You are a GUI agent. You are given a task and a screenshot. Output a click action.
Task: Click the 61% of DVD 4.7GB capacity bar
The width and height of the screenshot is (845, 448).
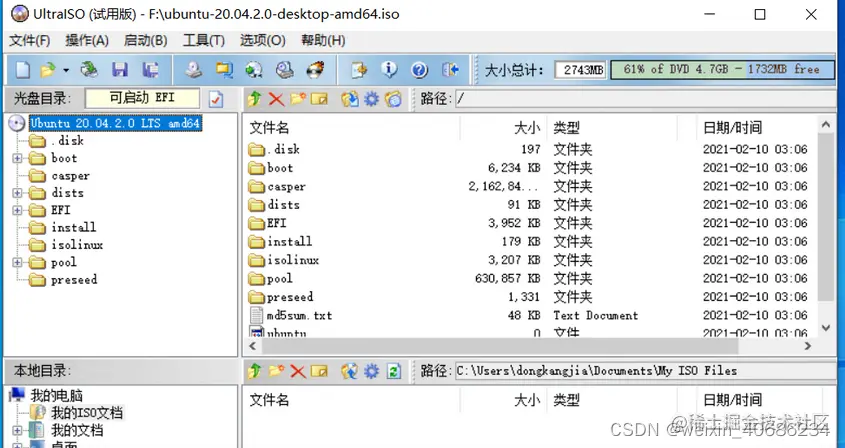tap(722, 70)
